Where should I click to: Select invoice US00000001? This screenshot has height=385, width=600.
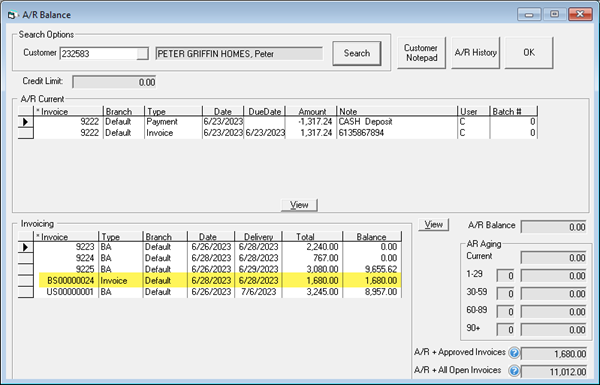66,292
